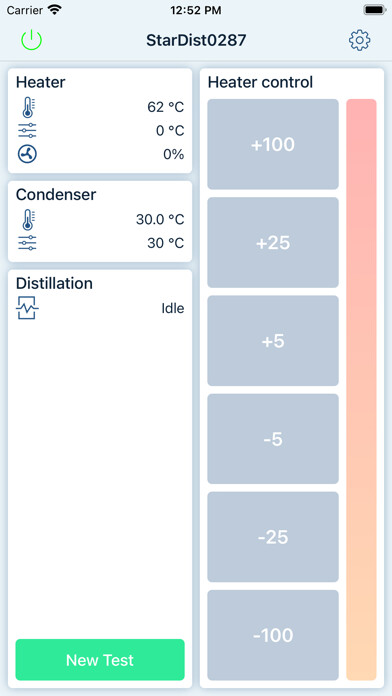This screenshot has height=696, width=392.
Task: Tap the StarDist0287 device title
Action: tap(196, 40)
